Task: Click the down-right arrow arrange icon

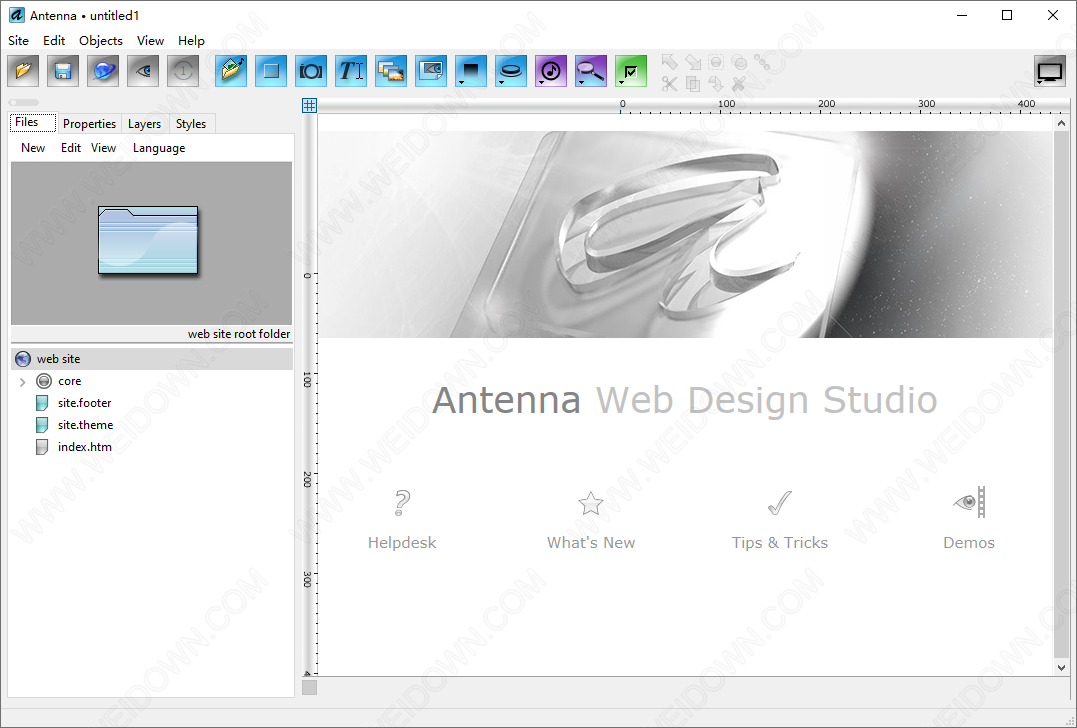Action: click(693, 62)
